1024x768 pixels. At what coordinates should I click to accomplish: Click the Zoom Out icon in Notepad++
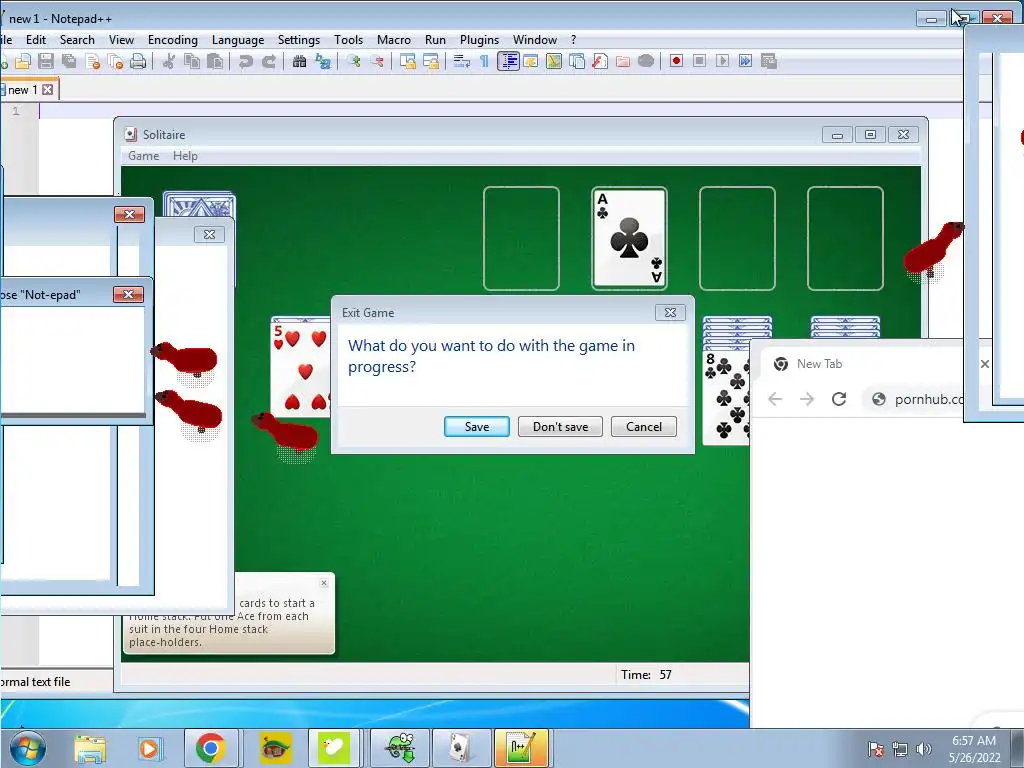377,61
